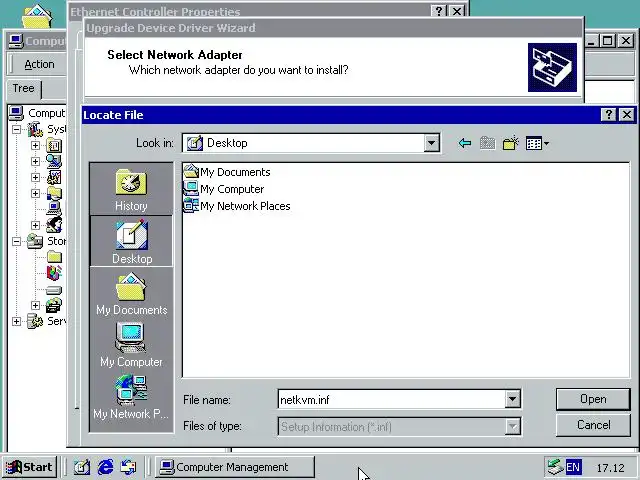Click the Up One Level folder icon
This screenshot has height=480, width=640.
(x=487, y=143)
